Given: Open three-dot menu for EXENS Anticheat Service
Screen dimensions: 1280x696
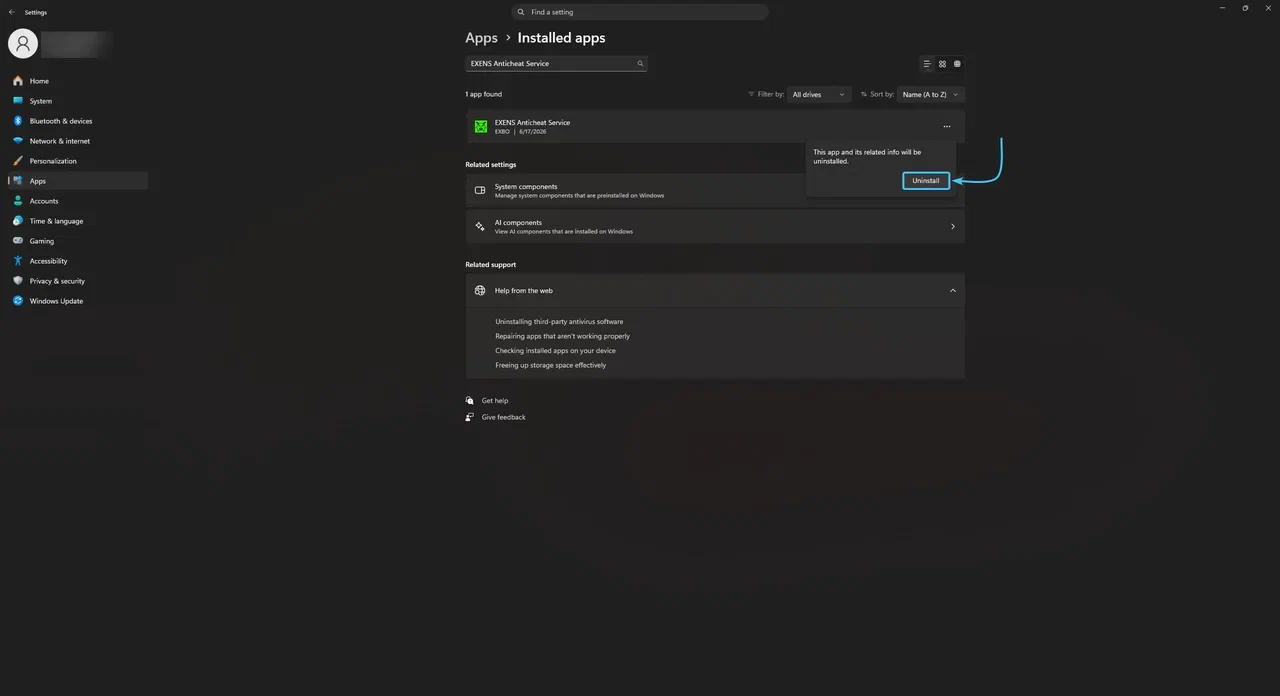Looking at the screenshot, I should pyautogui.click(x=947, y=127).
